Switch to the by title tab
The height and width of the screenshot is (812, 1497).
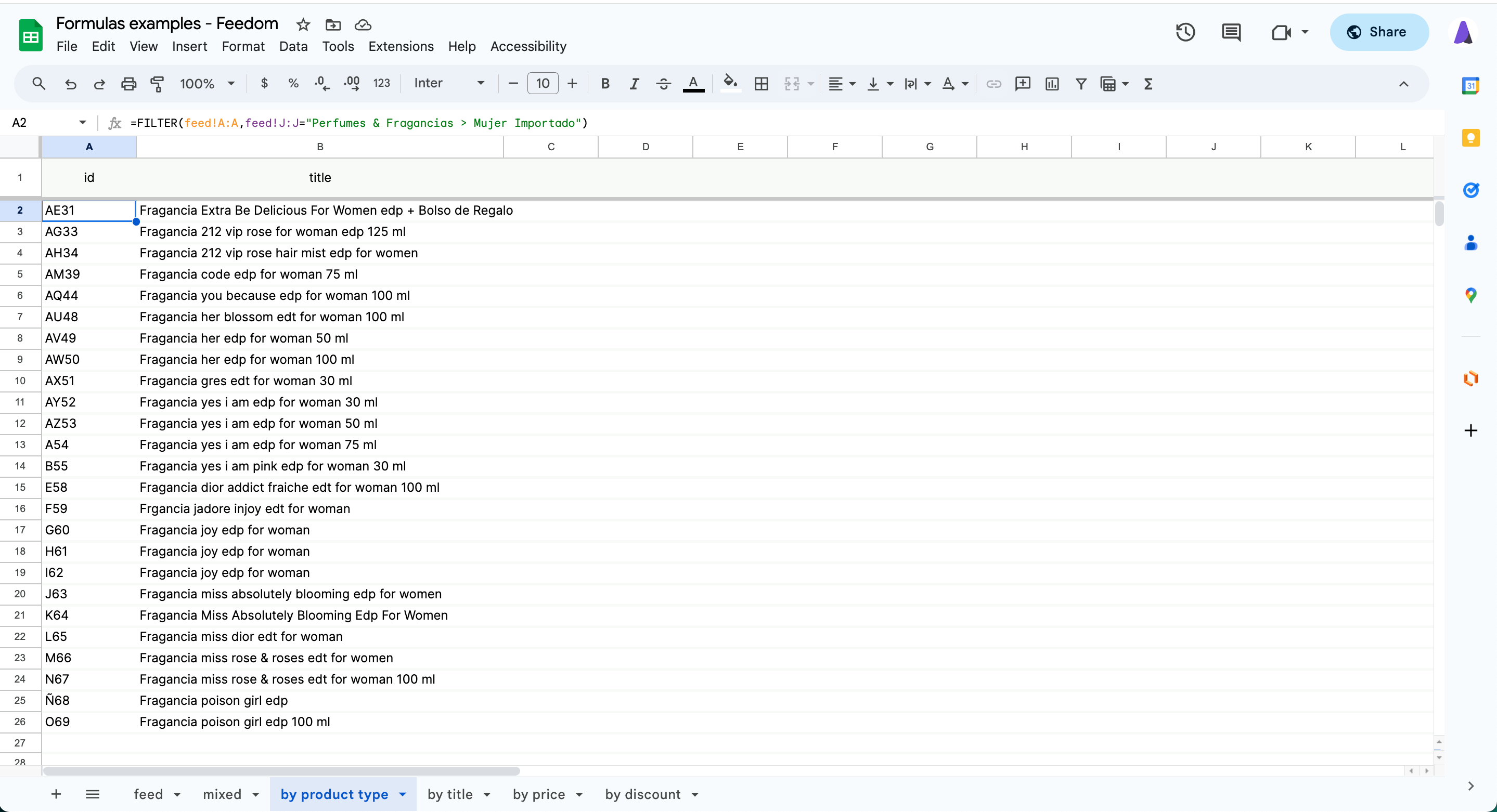[450, 794]
